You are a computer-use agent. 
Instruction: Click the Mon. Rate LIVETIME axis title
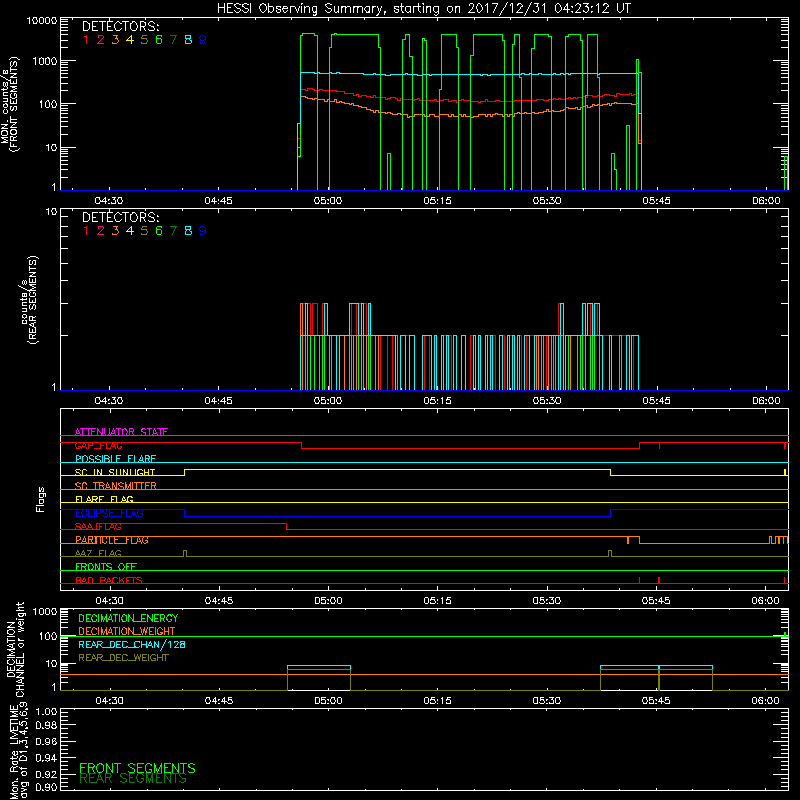18,751
